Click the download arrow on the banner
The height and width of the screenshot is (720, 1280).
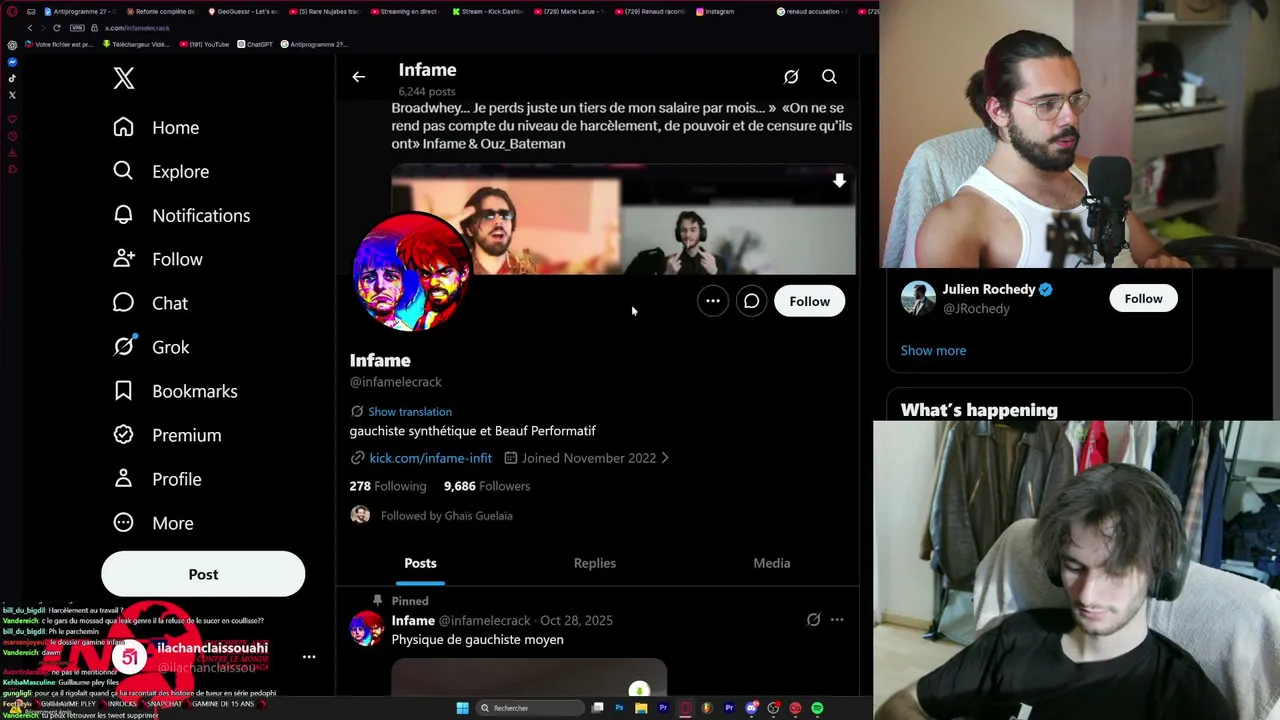tap(839, 181)
